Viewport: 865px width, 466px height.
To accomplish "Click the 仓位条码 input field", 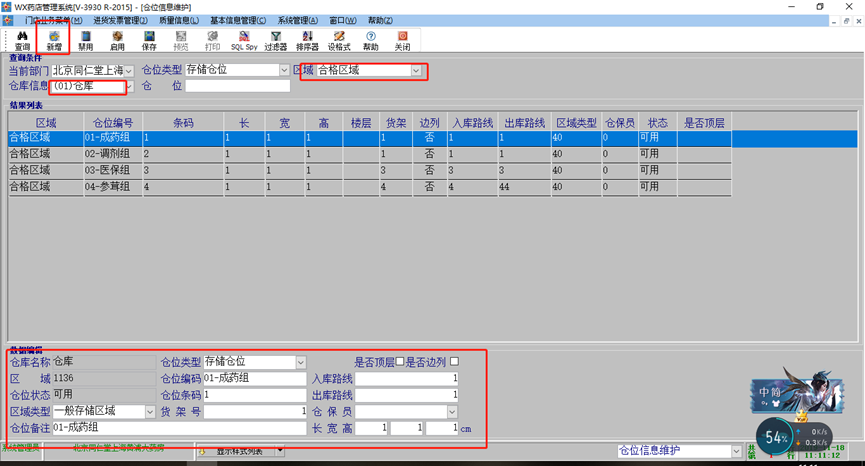I will 255,395.
